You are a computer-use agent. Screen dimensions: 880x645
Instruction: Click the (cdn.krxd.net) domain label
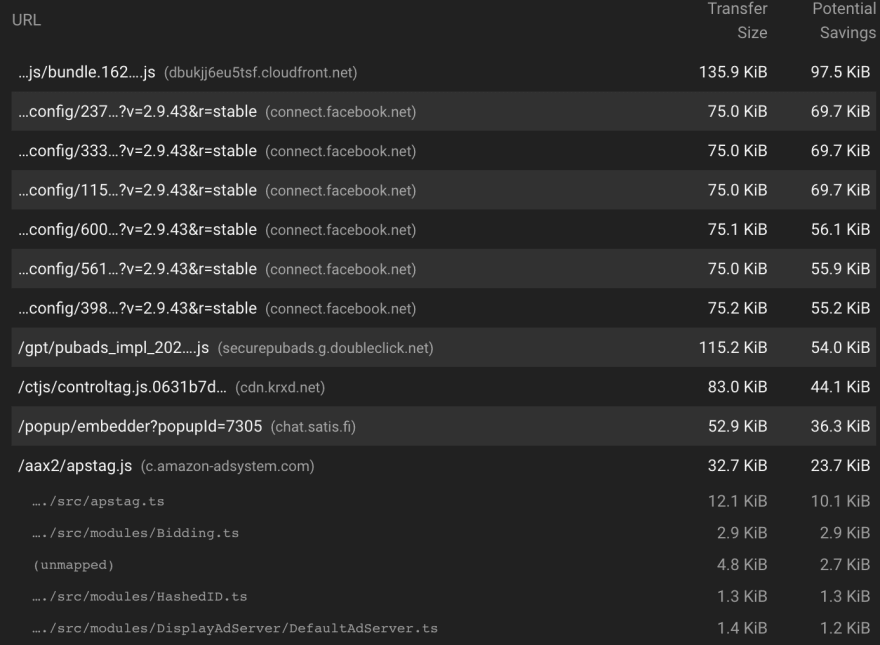(280, 387)
